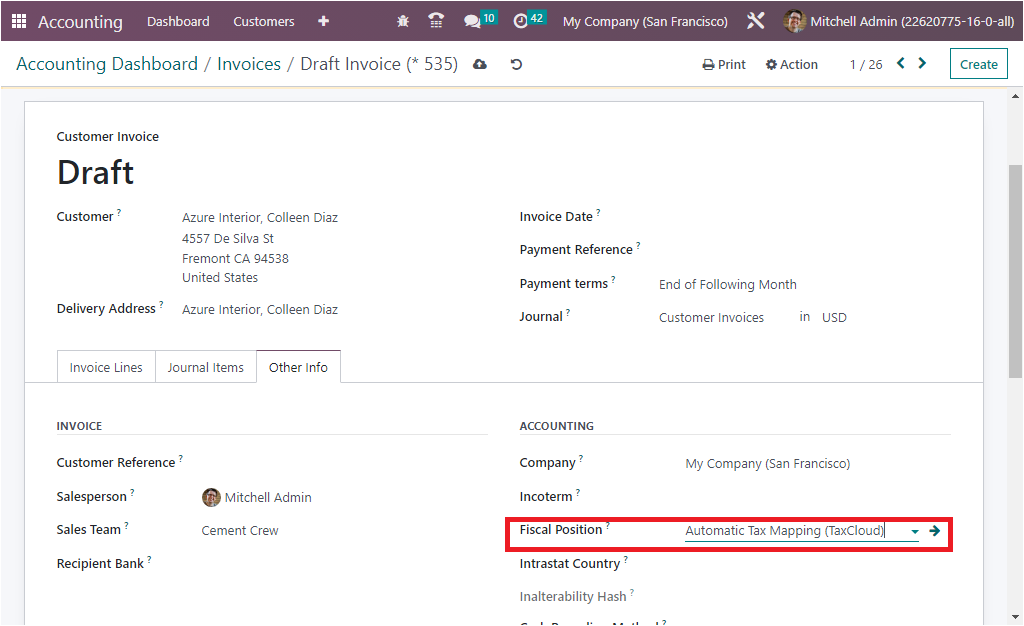
Task: Click Payment terms End of Following Month
Action: 728,285
